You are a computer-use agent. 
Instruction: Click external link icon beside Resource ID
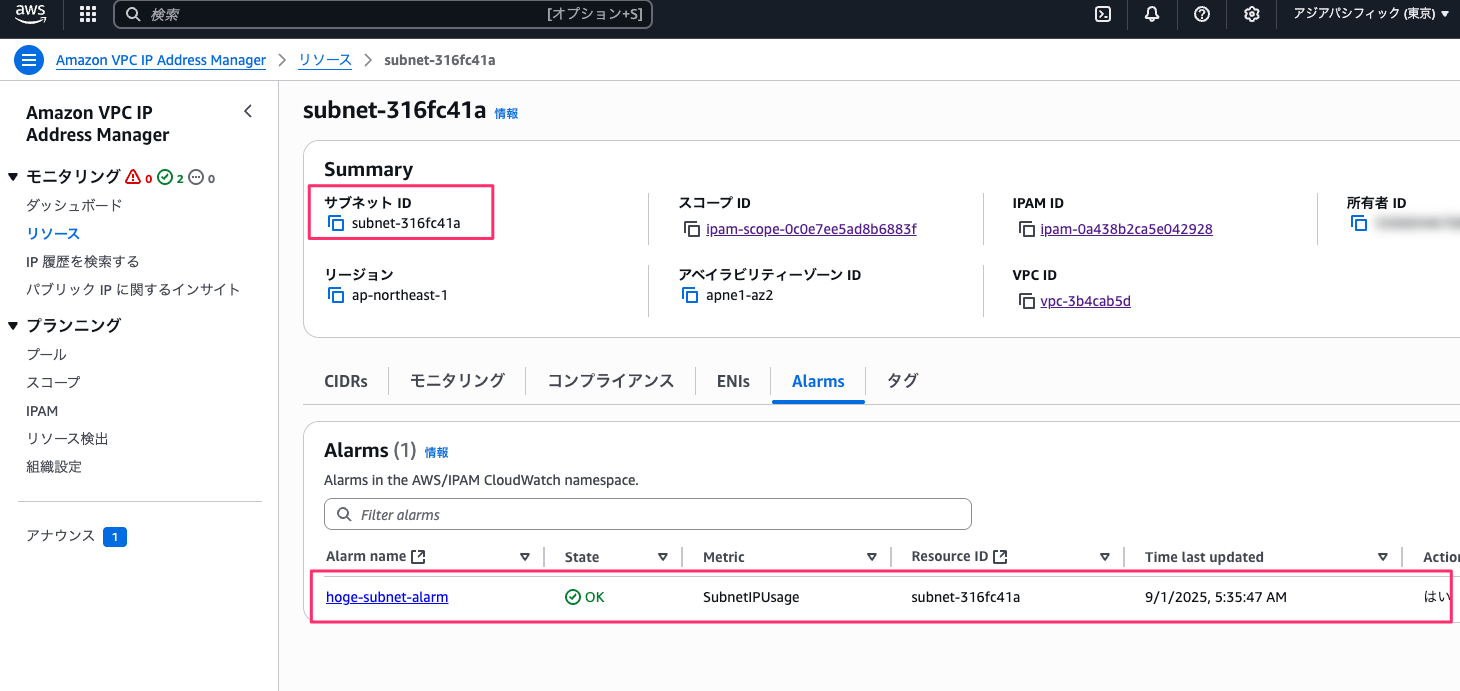(999, 557)
